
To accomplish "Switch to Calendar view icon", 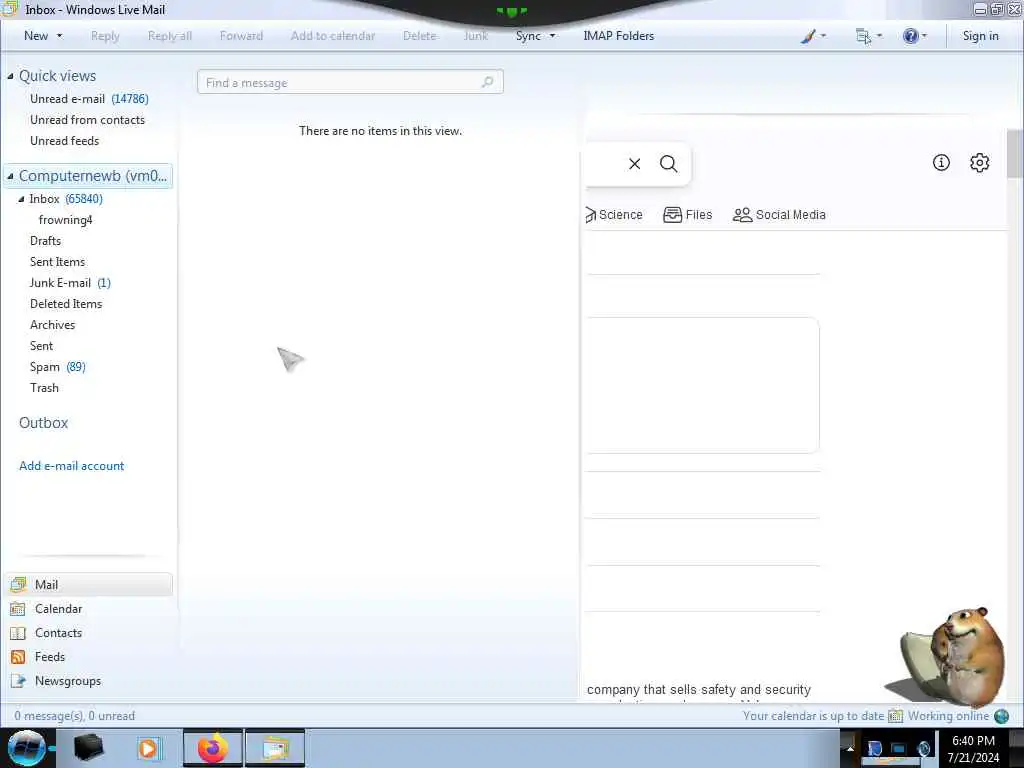I will click(18, 609).
